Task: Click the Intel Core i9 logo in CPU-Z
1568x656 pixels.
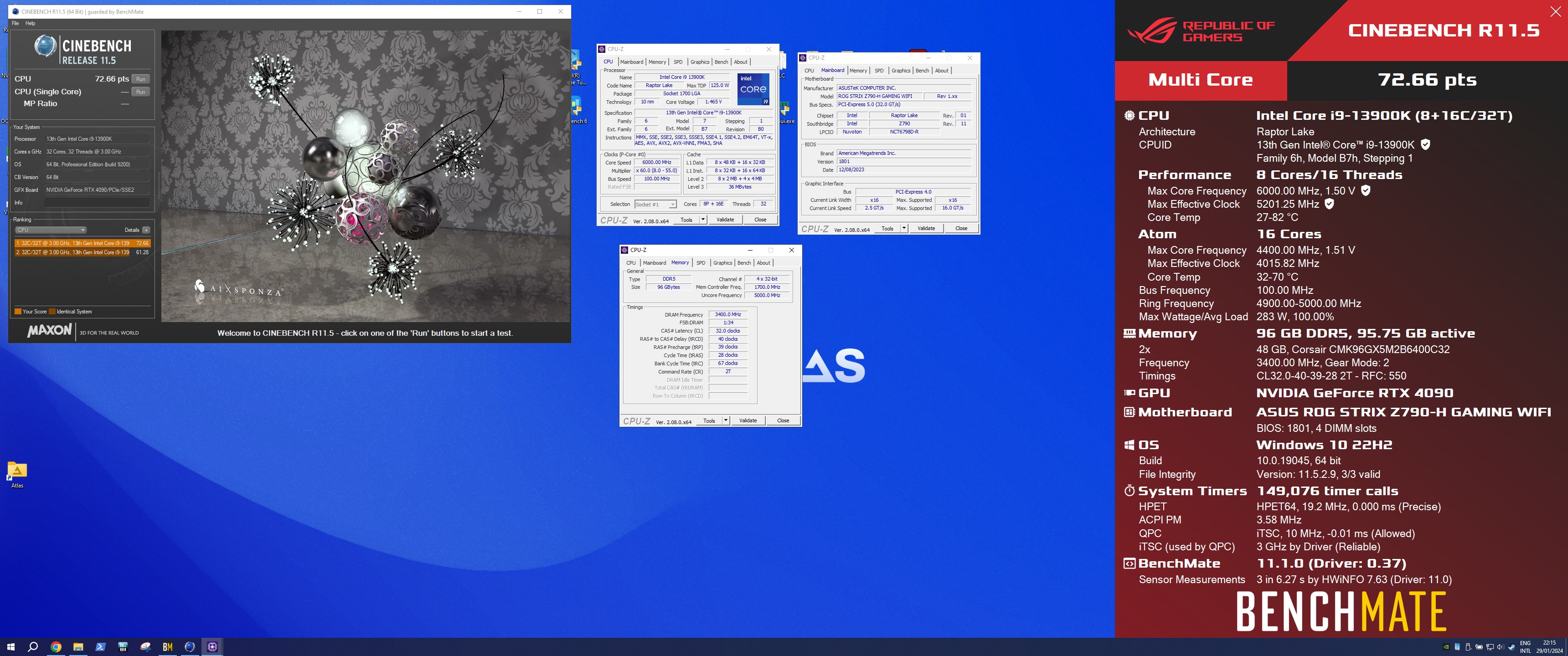Action: 753,89
